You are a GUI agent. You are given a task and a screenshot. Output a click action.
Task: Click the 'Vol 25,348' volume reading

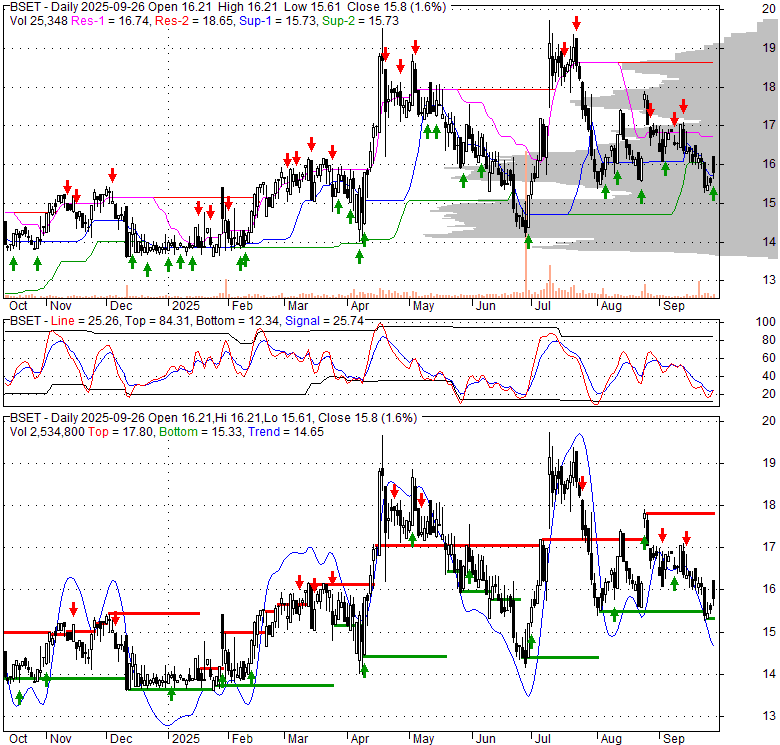click(x=39, y=21)
